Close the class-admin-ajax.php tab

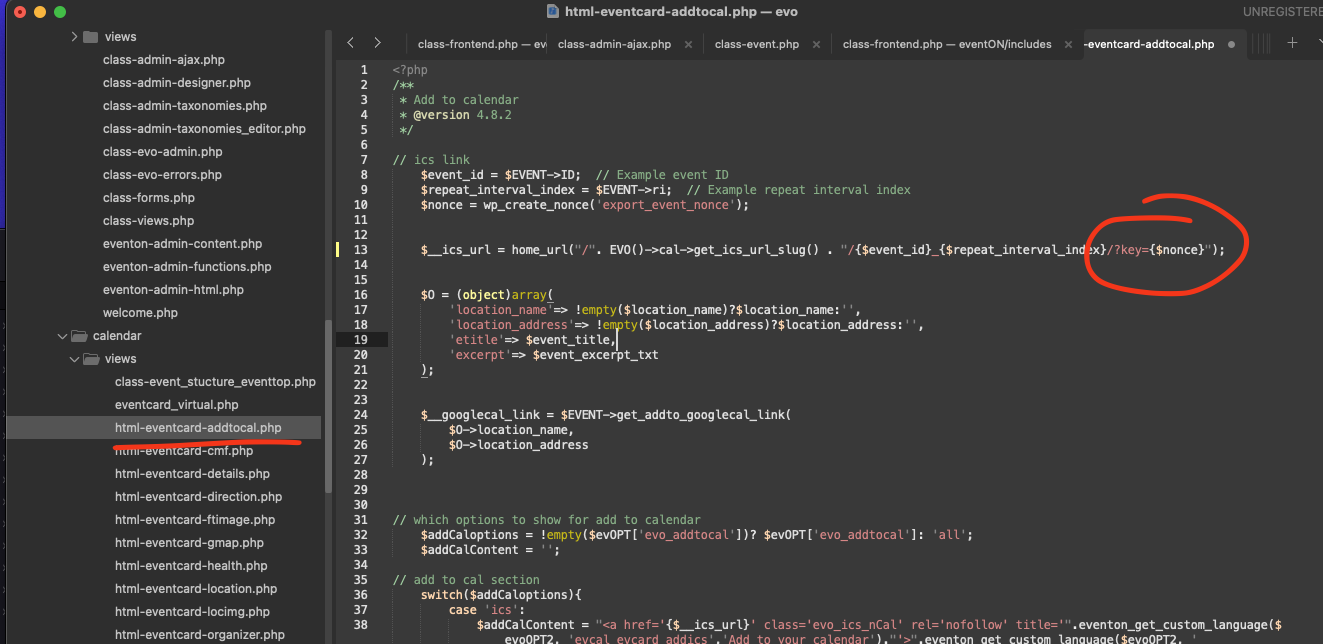coord(689,44)
